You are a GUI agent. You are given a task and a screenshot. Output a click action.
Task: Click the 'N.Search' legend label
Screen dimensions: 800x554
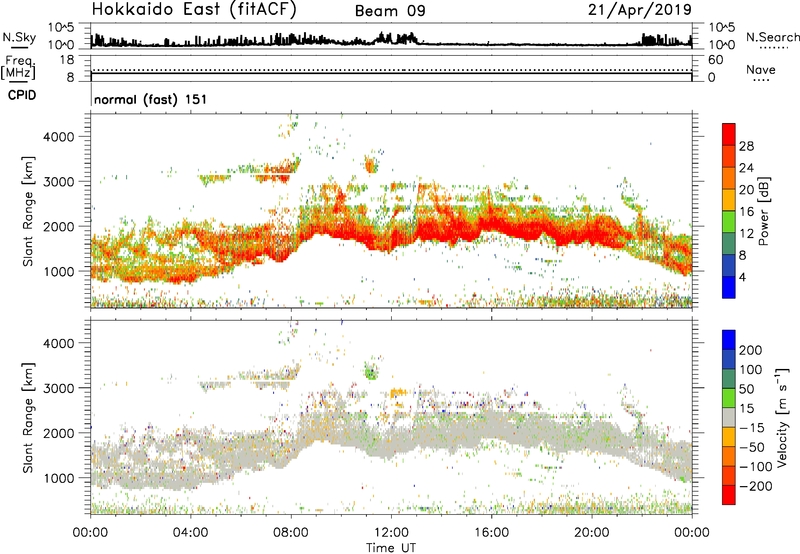pos(772,37)
